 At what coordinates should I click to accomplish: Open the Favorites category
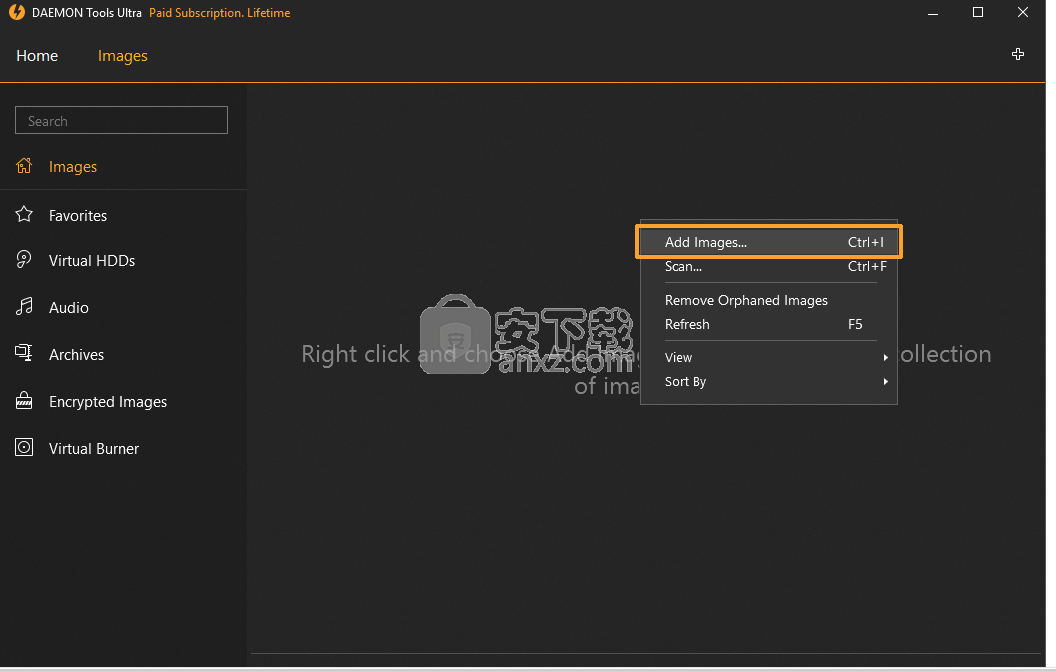[x=78, y=216]
